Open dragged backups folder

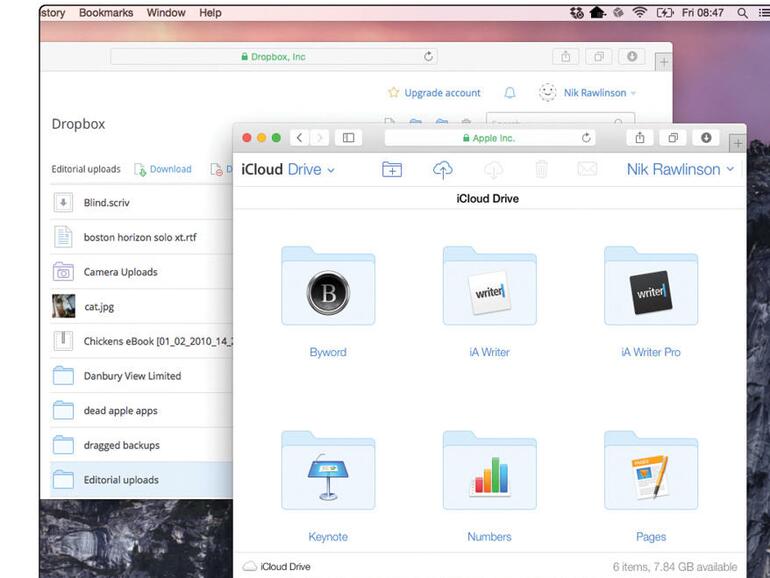point(142,445)
